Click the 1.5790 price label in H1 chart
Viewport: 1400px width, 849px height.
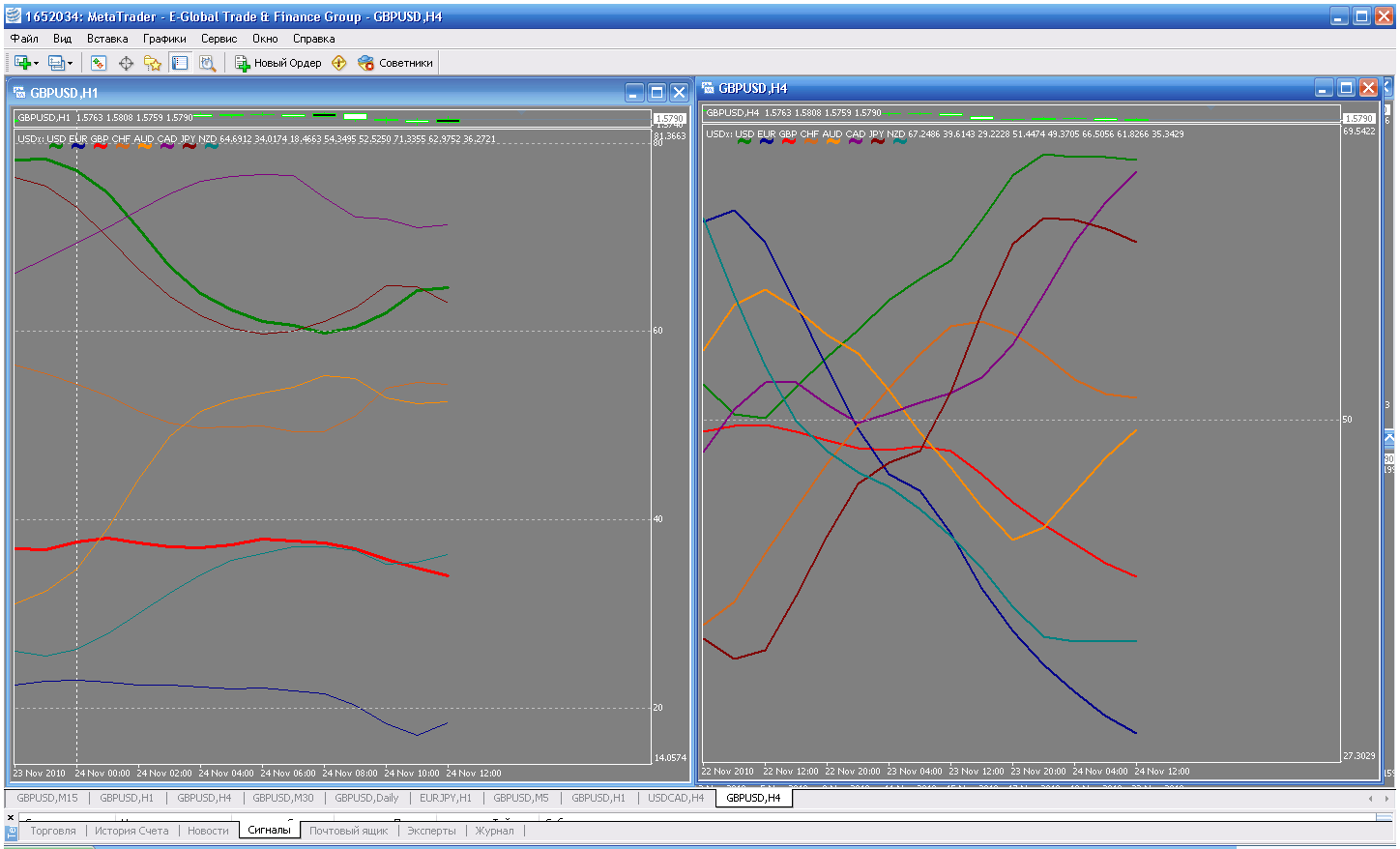(x=670, y=118)
